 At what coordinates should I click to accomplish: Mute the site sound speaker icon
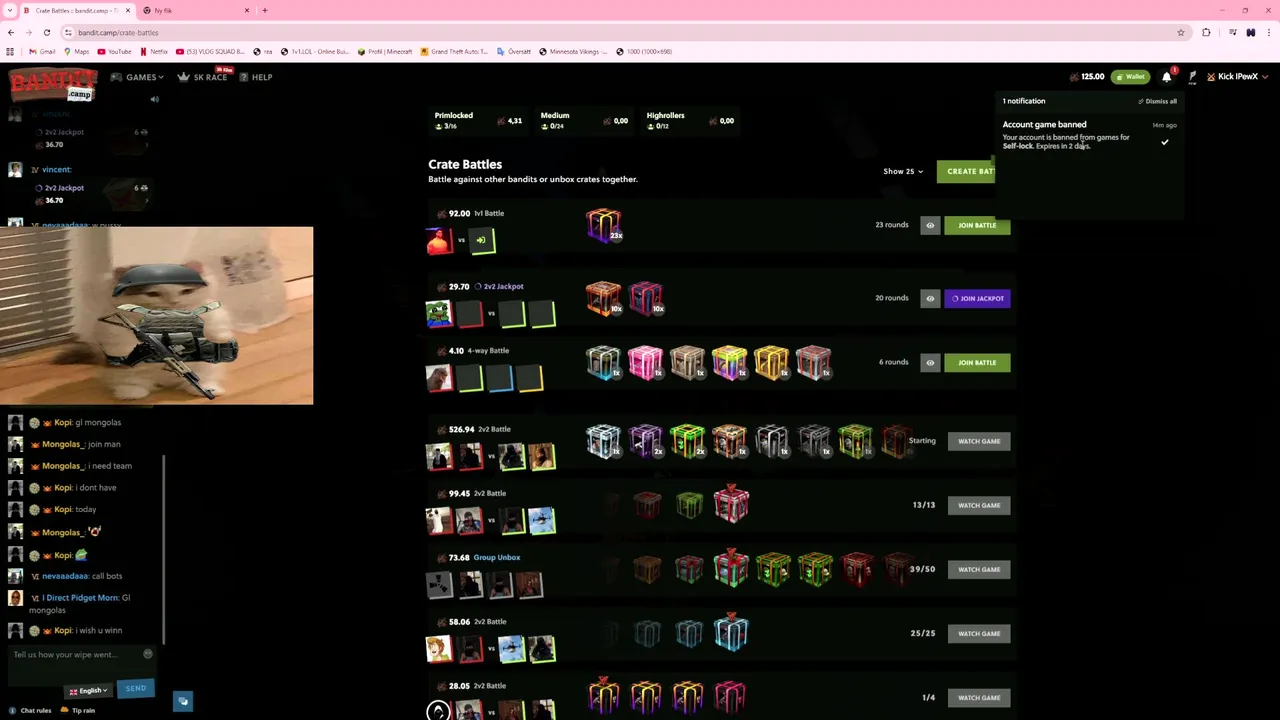154,99
